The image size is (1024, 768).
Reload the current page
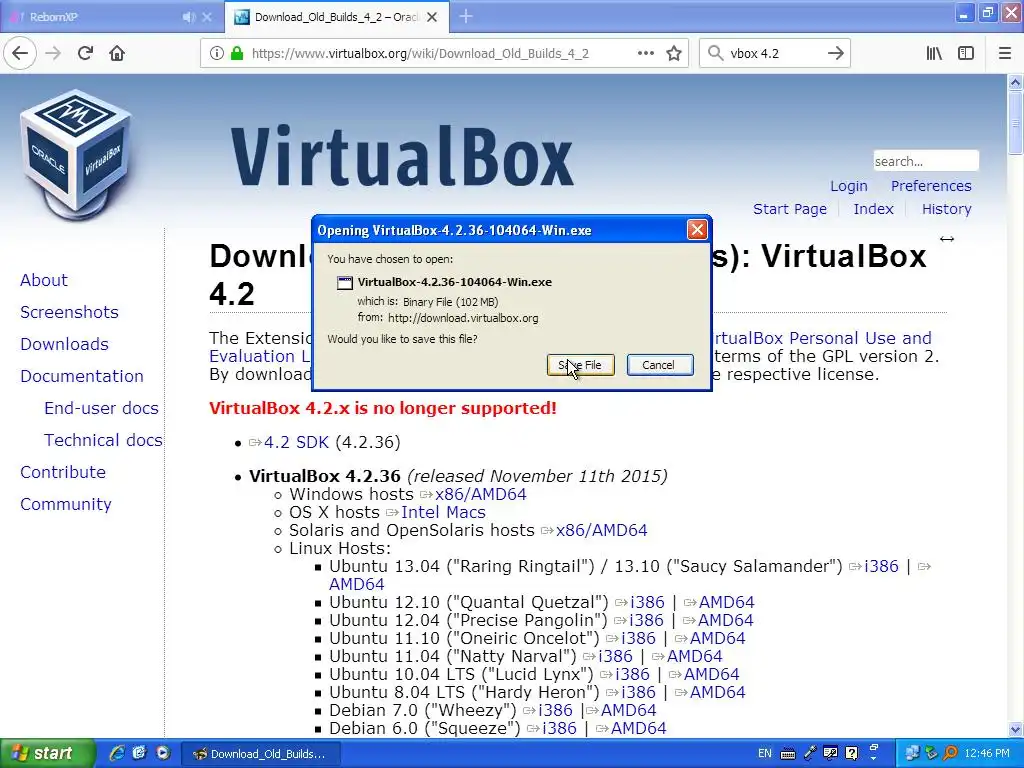[85, 54]
